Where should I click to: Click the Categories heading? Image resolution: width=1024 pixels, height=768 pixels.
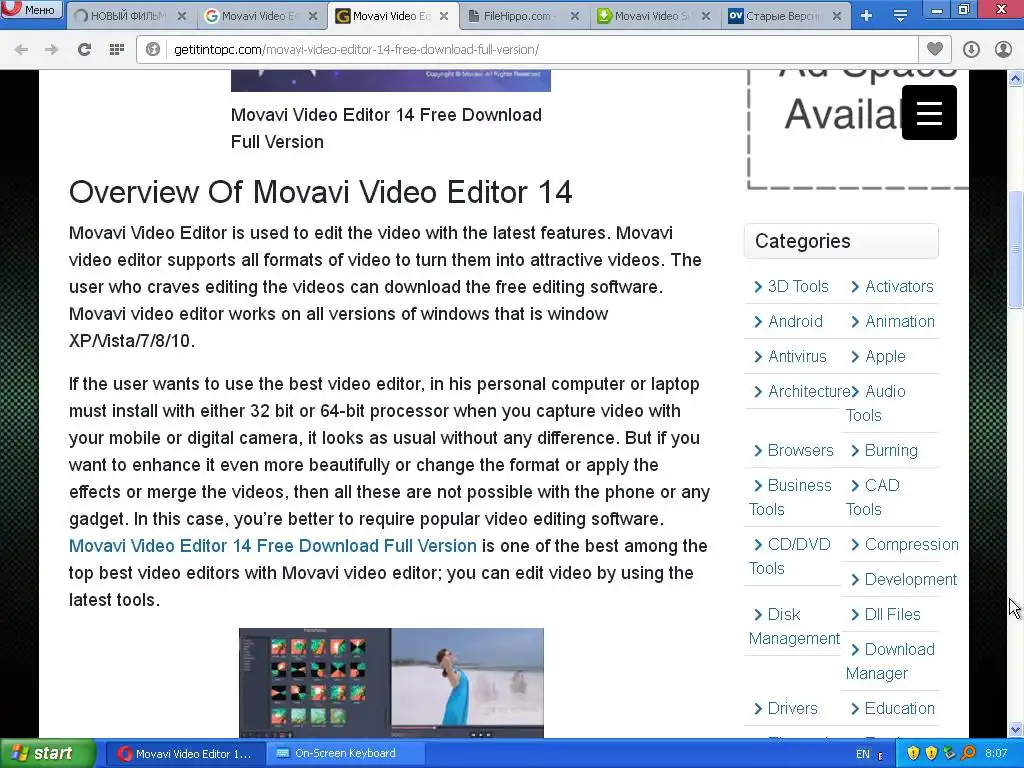click(803, 241)
